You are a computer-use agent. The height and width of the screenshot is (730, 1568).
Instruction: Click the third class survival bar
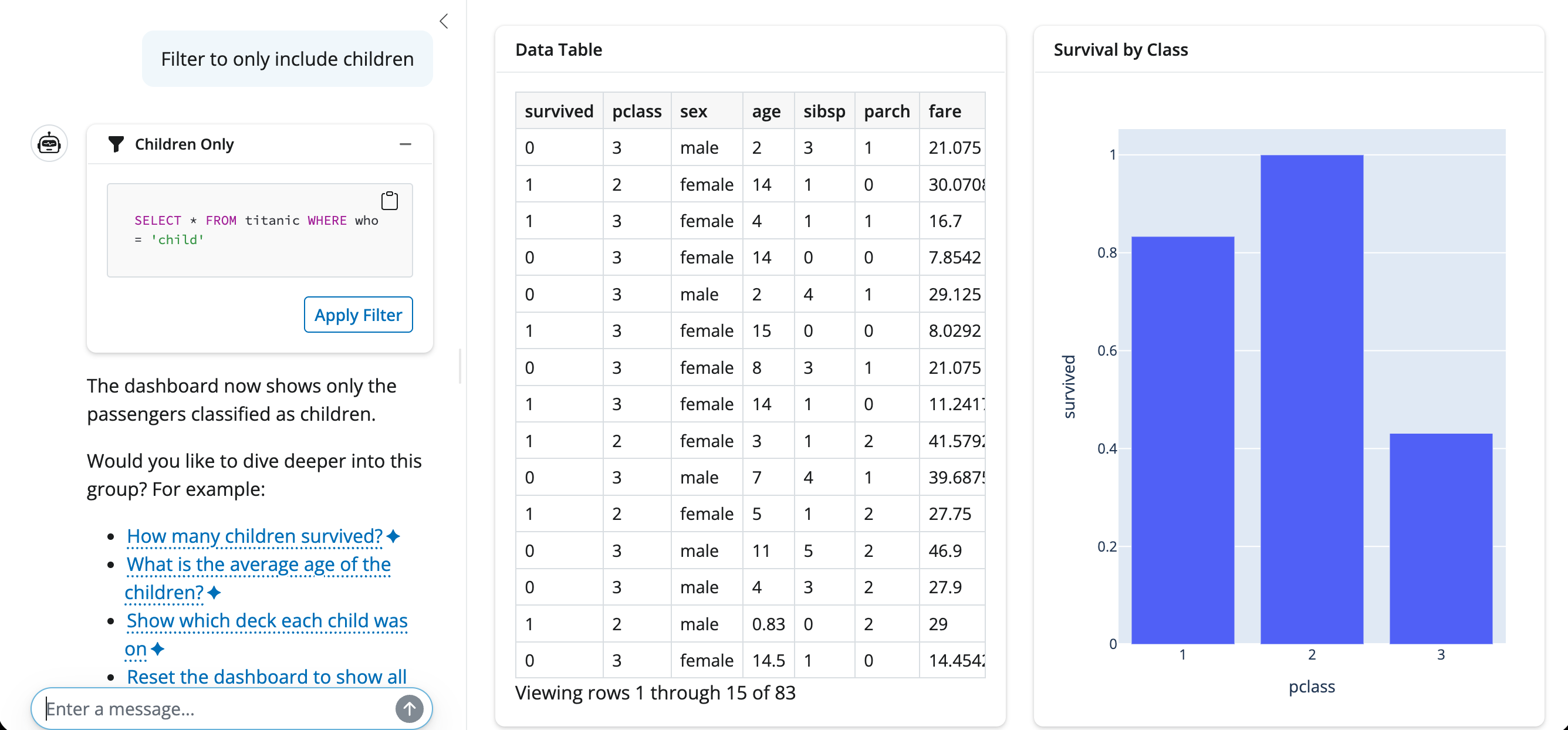click(1441, 539)
